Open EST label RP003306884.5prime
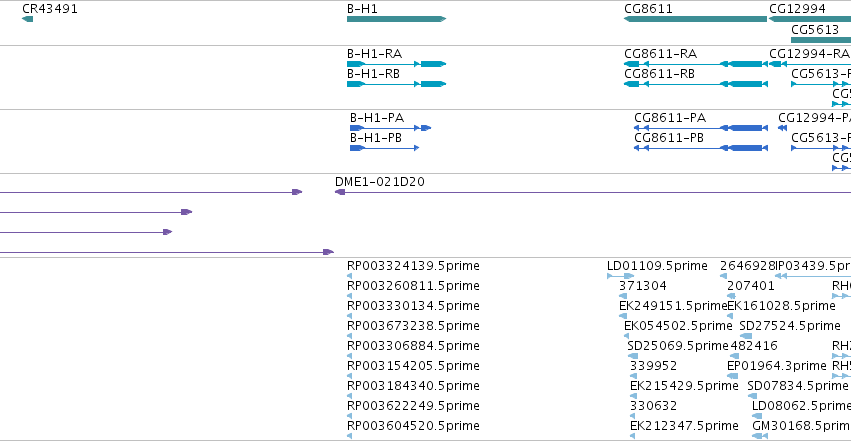851x441 pixels. (x=413, y=346)
